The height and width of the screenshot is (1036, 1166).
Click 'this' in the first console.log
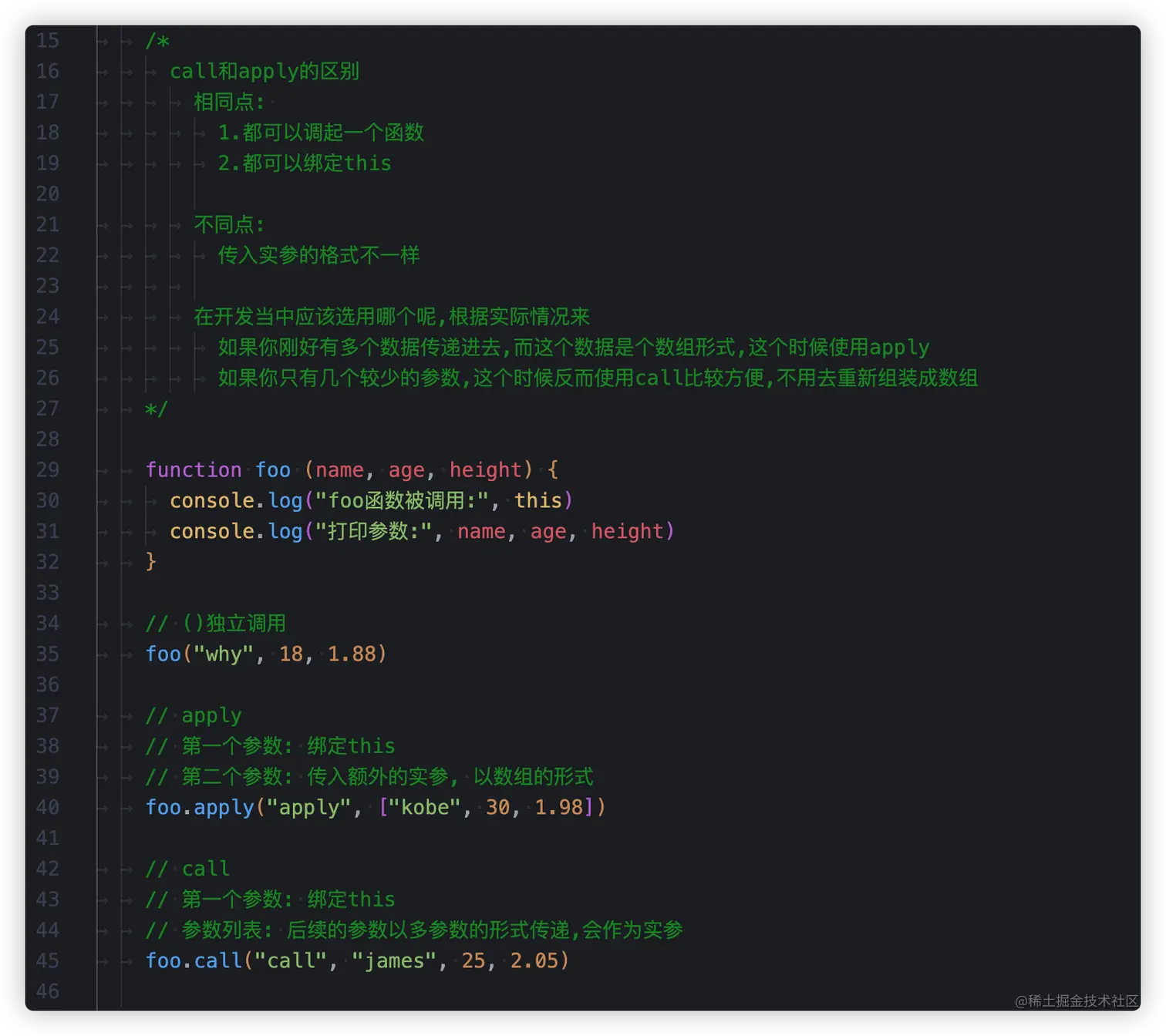click(x=538, y=500)
